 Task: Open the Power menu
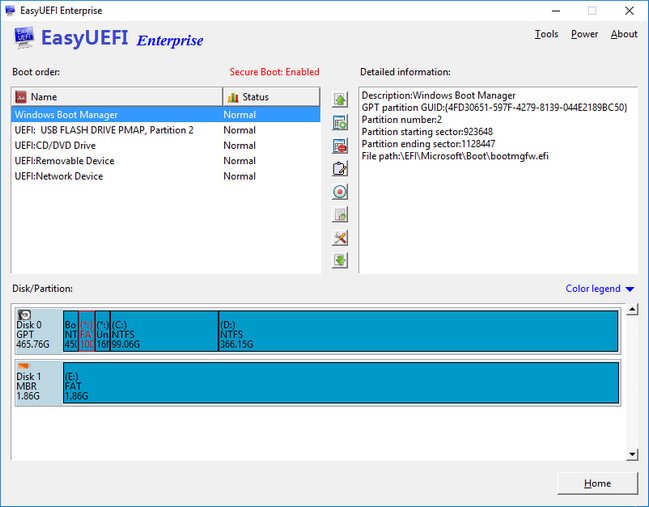tap(584, 34)
